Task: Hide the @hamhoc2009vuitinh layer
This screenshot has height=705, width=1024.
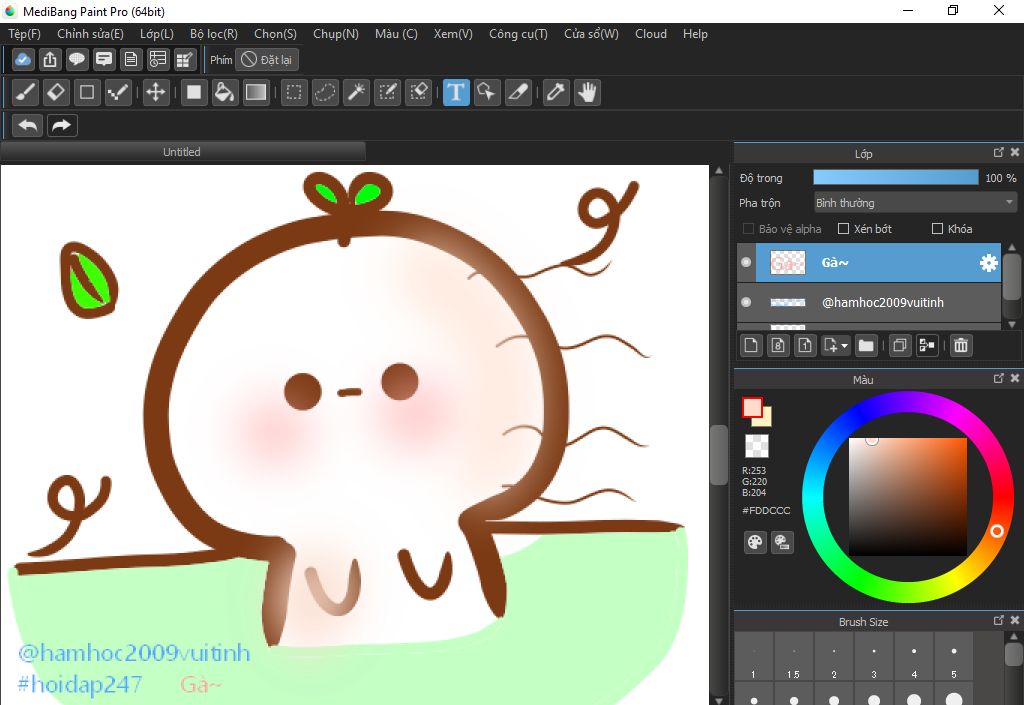Action: coord(746,302)
